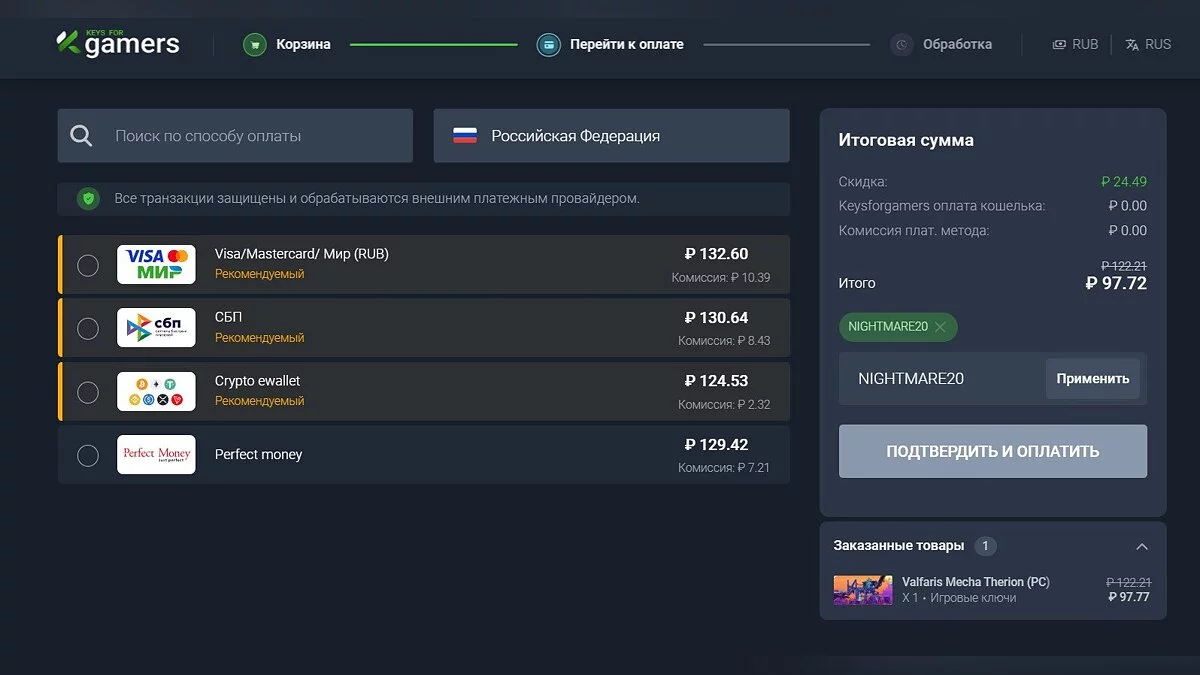
Task: Choose Crypto ewallet radio button
Action: (88, 392)
